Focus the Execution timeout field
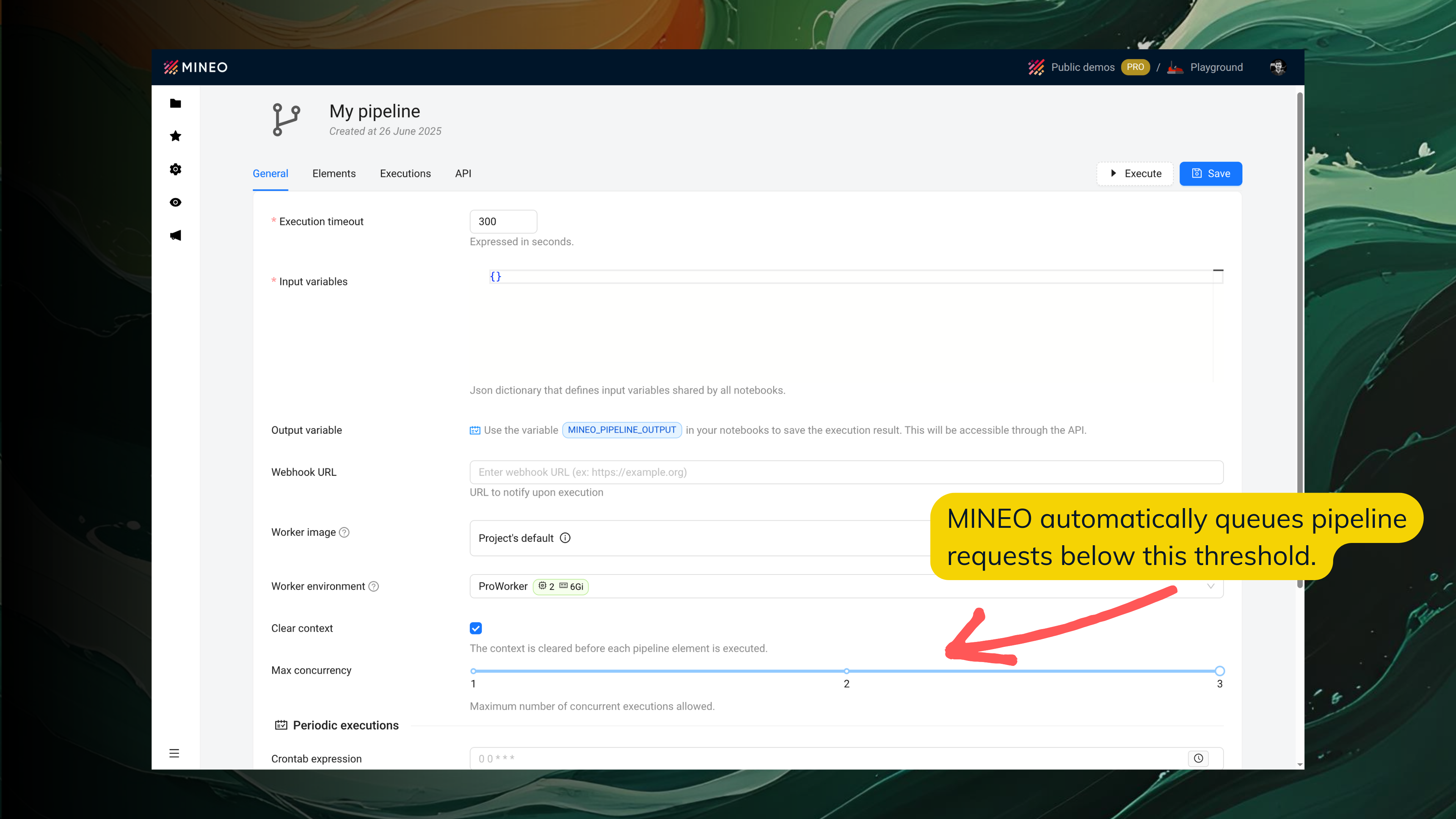The image size is (1456, 819). tap(503, 221)
